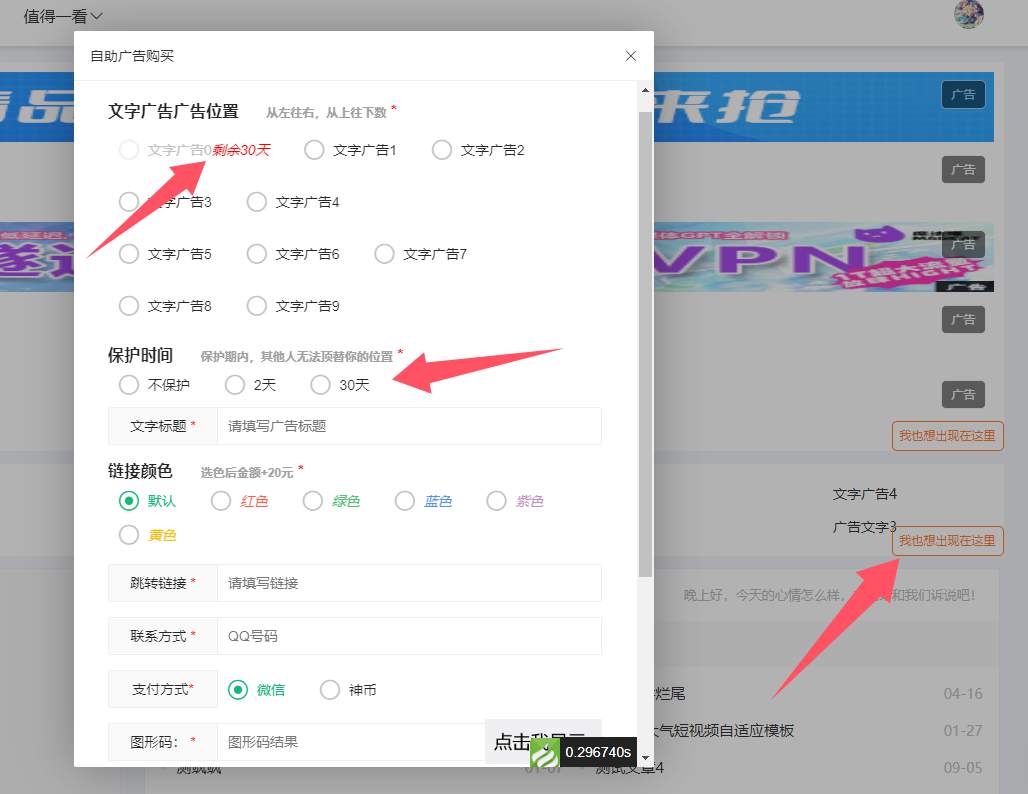Choose 不保护 protection option
Viewport: 1028px width, 794px height.
[x=129, y=385]
